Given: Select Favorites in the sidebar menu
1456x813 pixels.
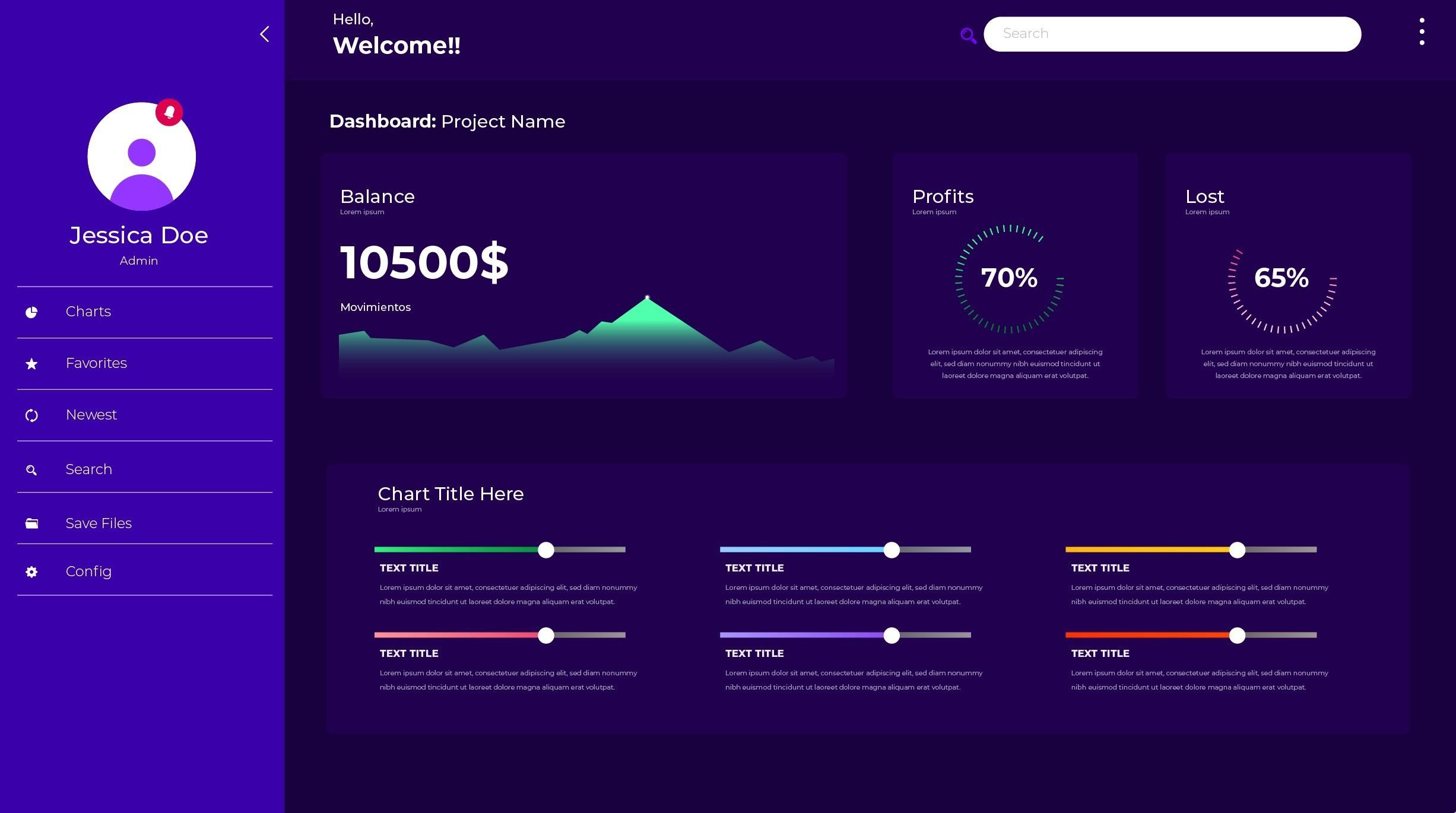Looking at the screenshot, I should [x=96, y=363].
